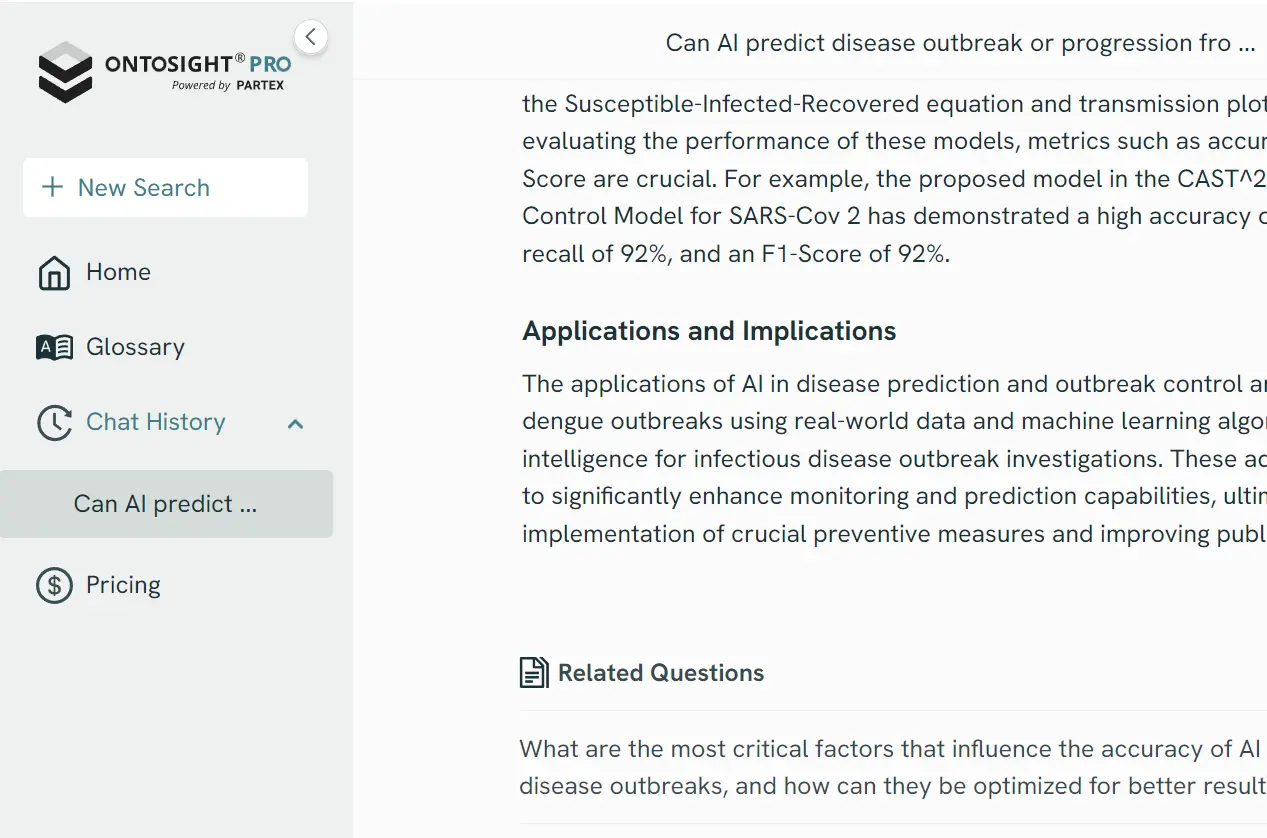Start a New Search
Screen dimensions: 1267x838
[166, 187]
